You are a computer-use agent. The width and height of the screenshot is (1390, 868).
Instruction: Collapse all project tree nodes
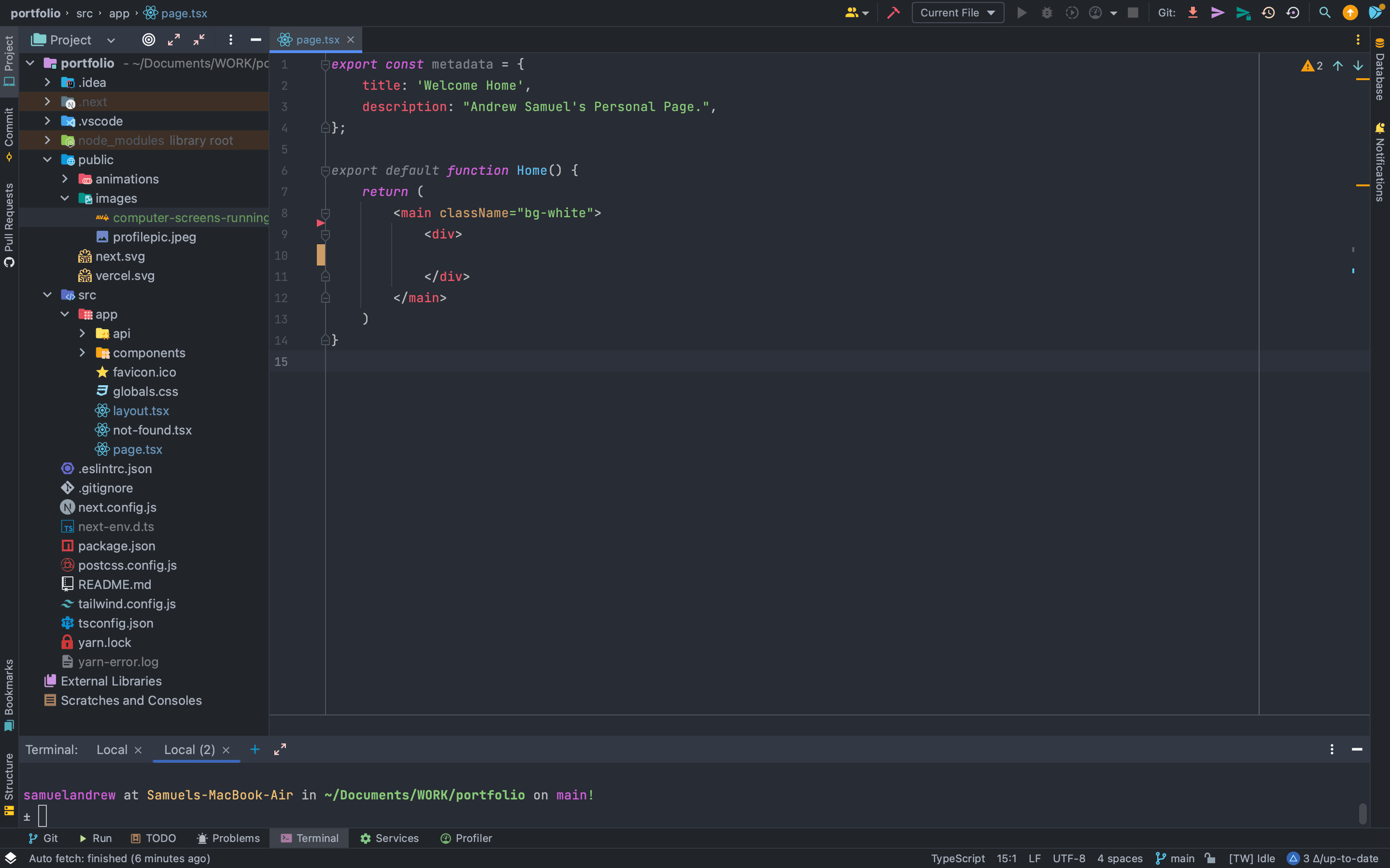point(199,40)
